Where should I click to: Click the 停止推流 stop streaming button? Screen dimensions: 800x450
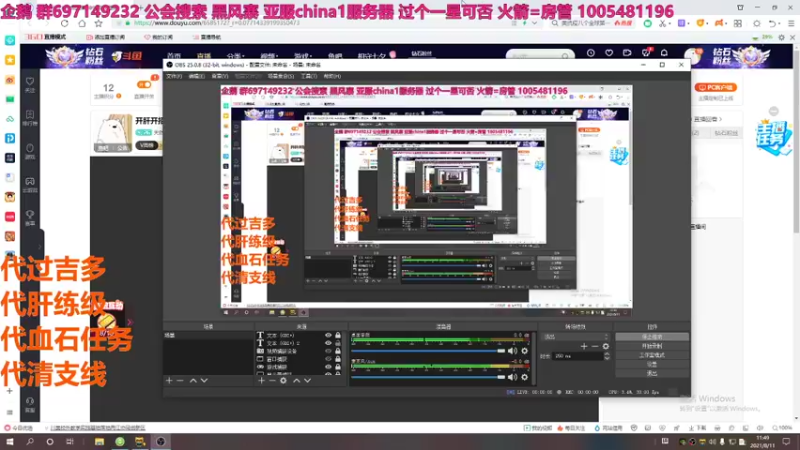(x=652, y=337)
